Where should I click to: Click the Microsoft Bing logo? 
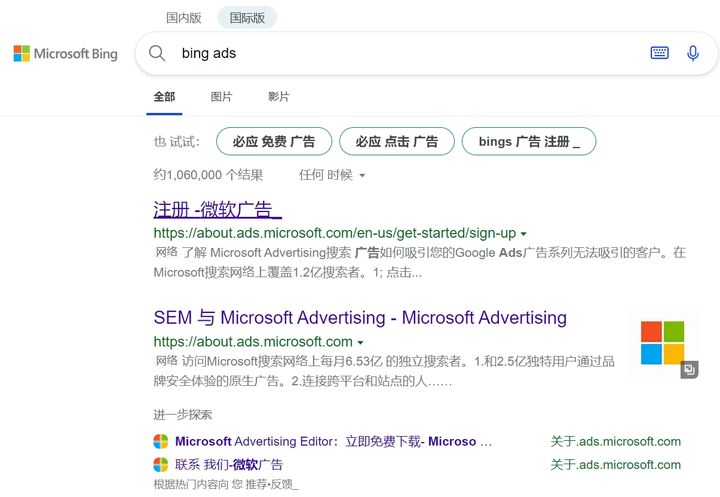[66, 54]
